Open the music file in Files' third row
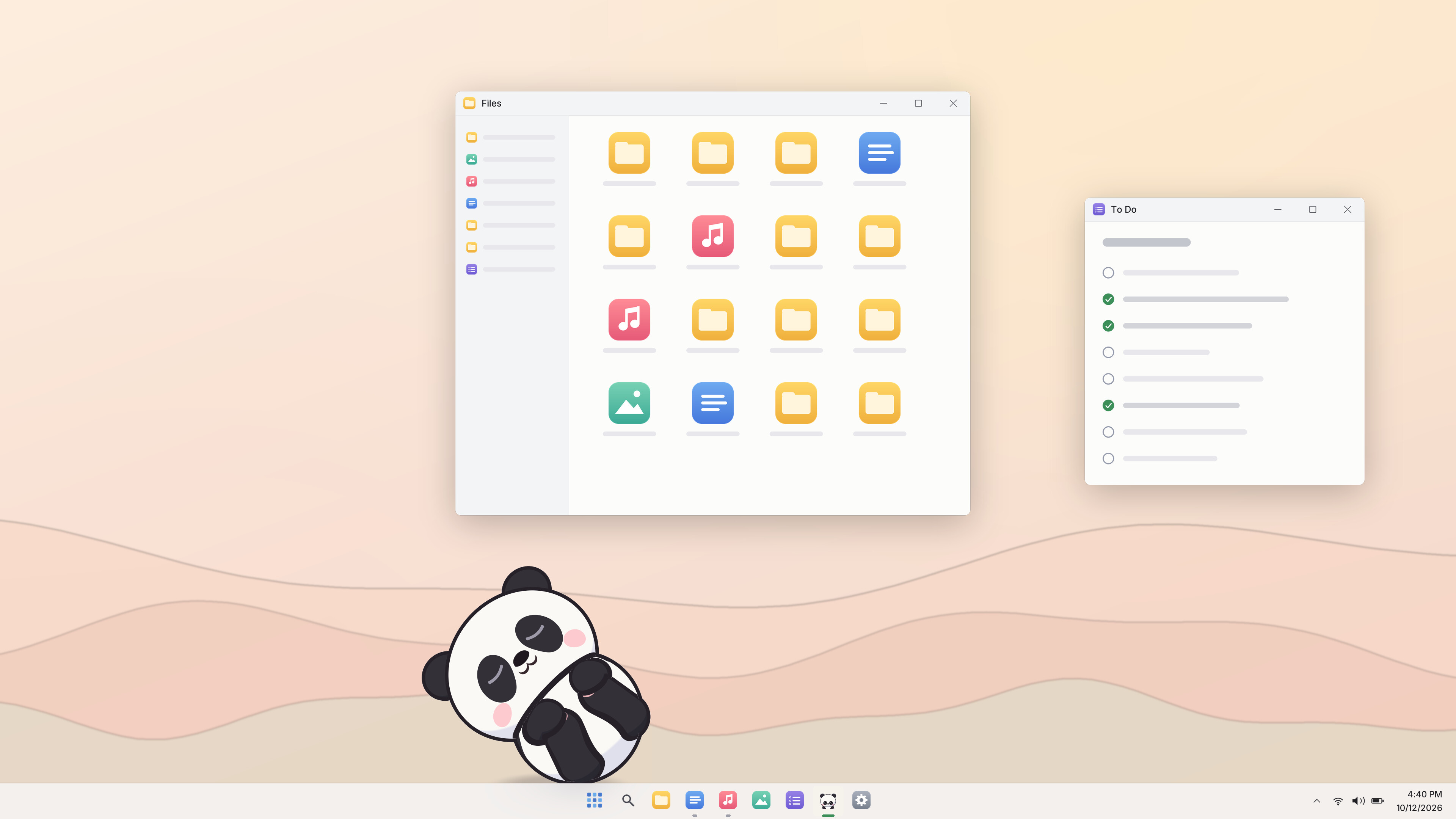Screen dimensions: 1456x819 point(629,319)
